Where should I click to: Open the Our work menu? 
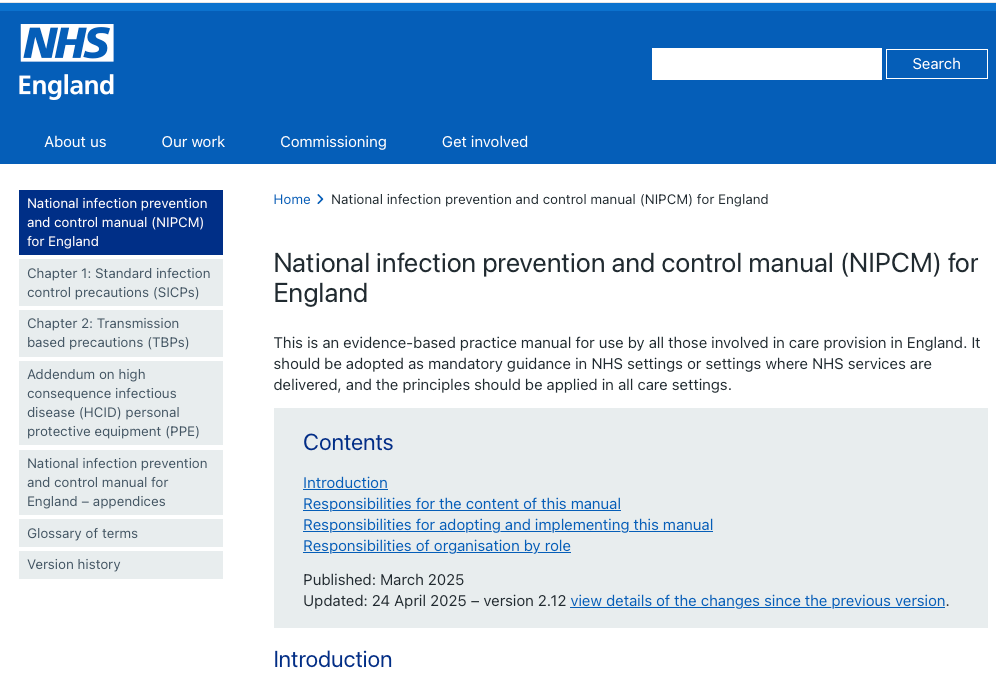[x=193, y=142]
